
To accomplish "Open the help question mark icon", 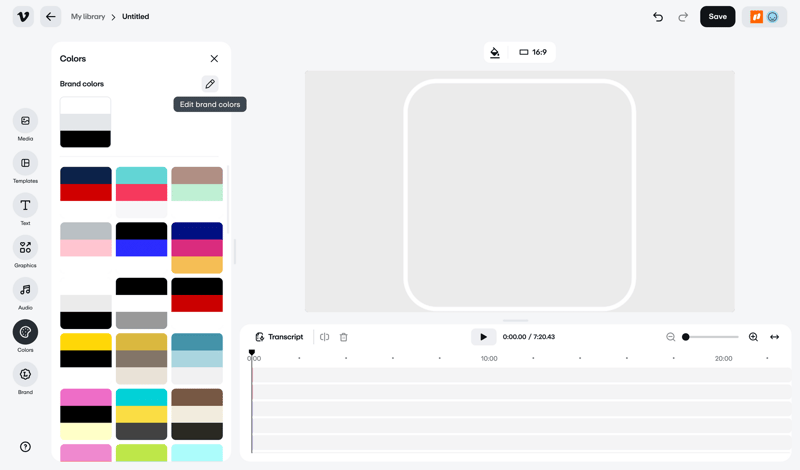I will click(25, 447).
